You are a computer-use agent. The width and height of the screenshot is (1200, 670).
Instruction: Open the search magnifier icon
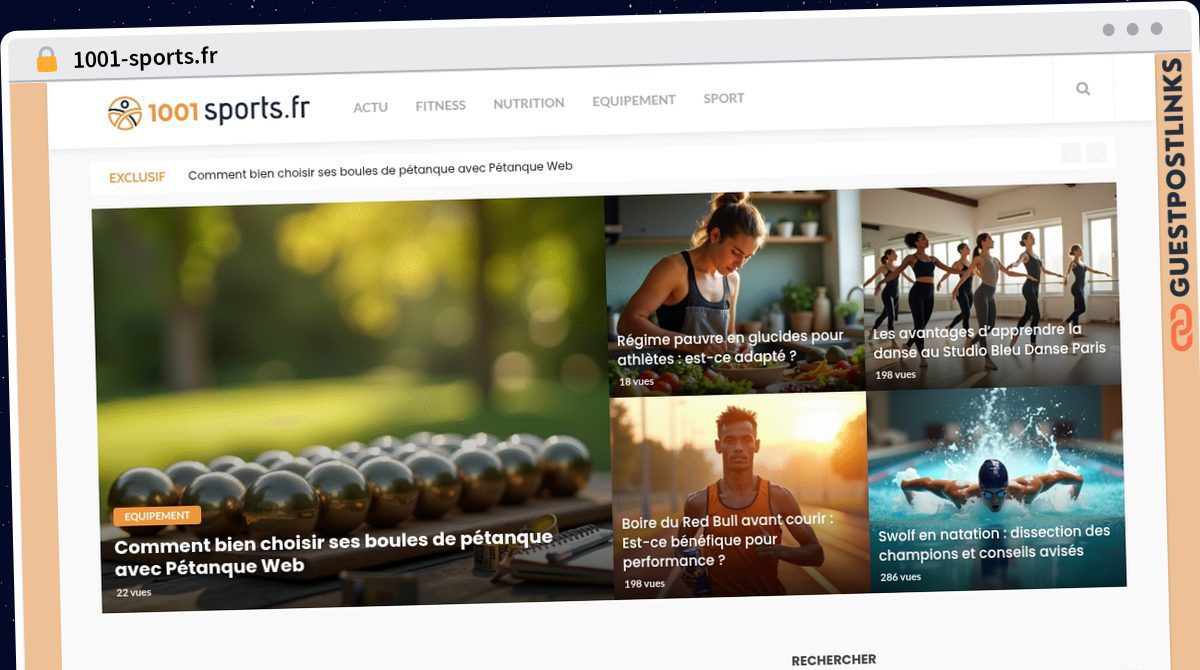pos(1083,89)
